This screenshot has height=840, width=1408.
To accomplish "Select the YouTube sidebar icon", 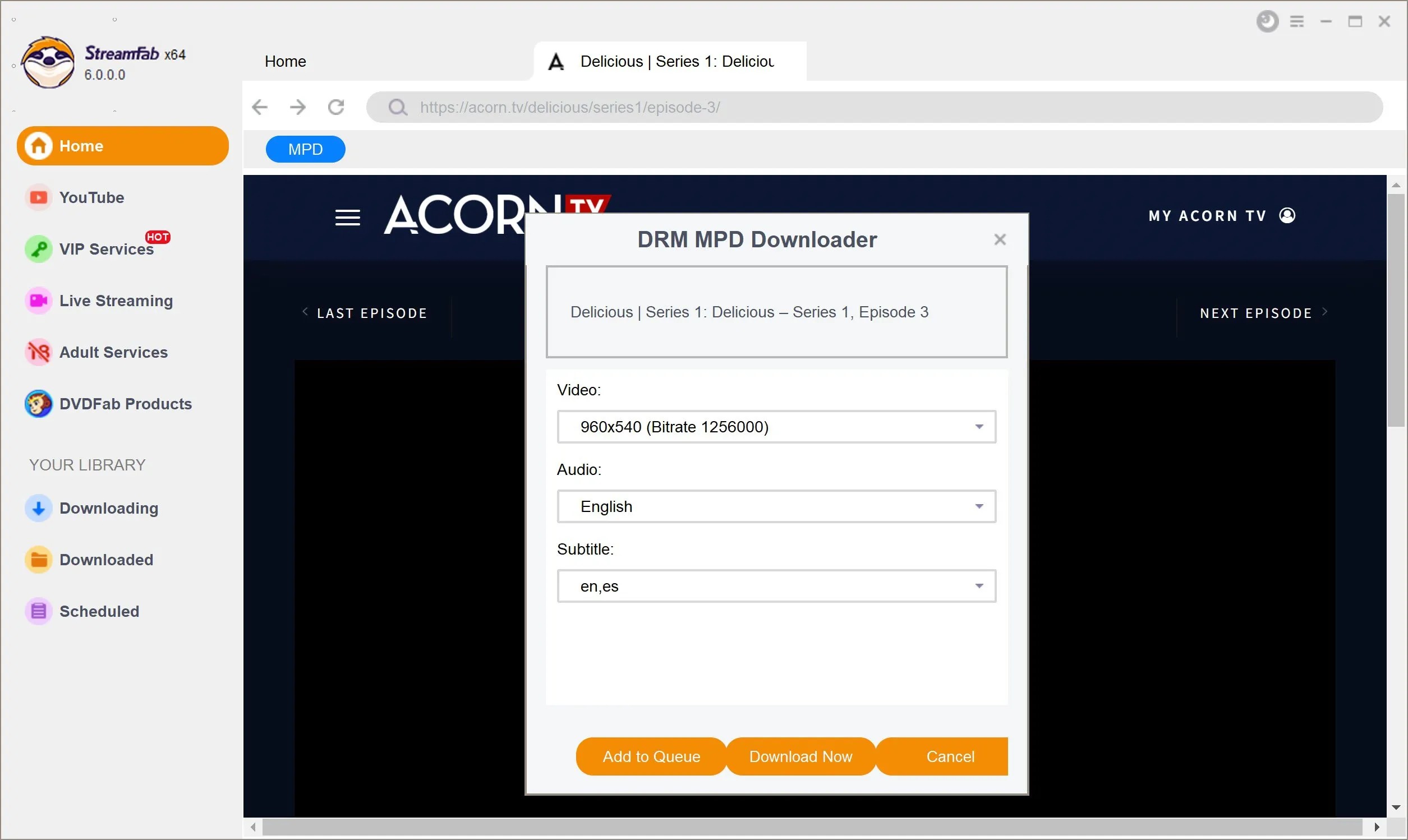I will pos(37,197).
